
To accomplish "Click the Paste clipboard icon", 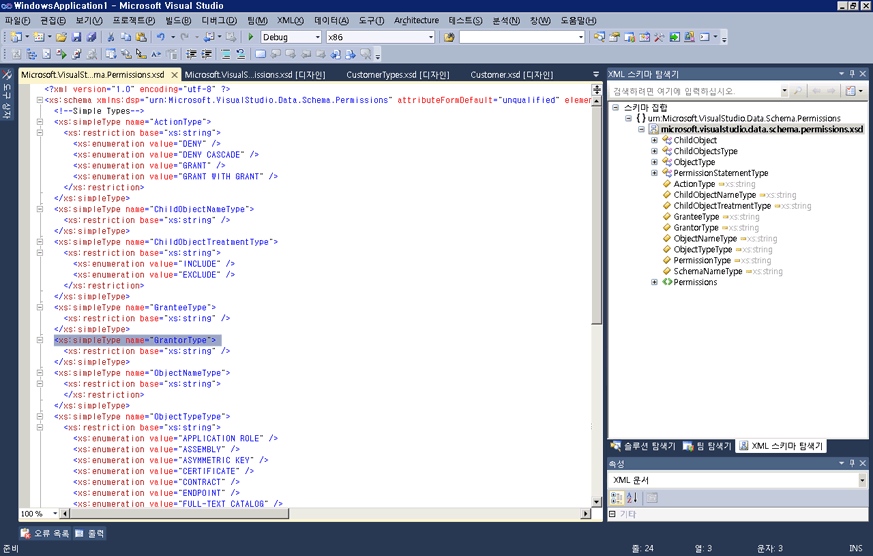I will pyautogui.click(x=141, y=37).
